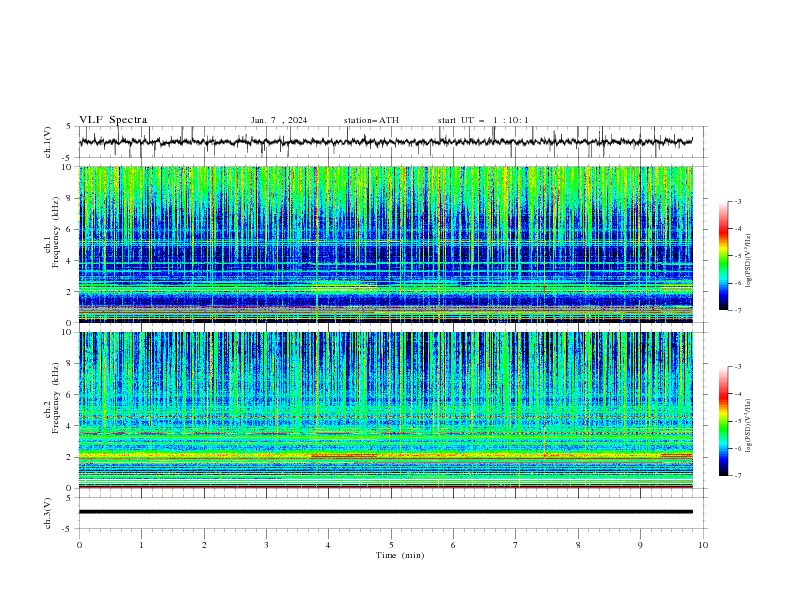Click the "start UT = 1 :10: 1" text
792x612 pixels.
[483, 120]
